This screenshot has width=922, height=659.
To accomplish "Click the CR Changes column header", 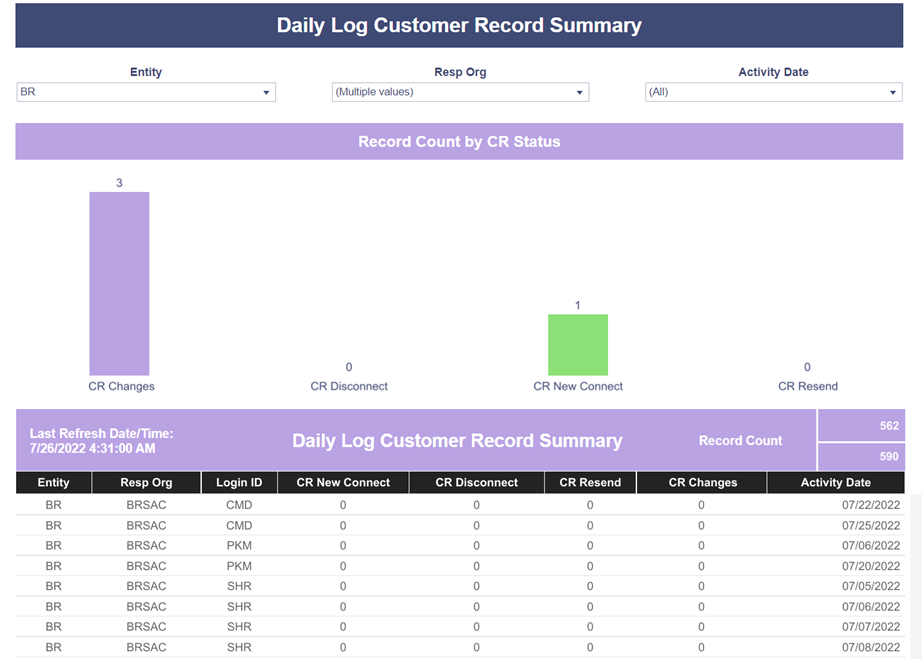I will 702,482.
